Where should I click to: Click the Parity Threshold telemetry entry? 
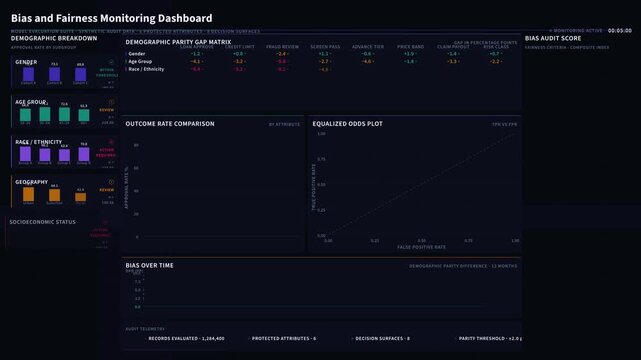click(489, 339)
